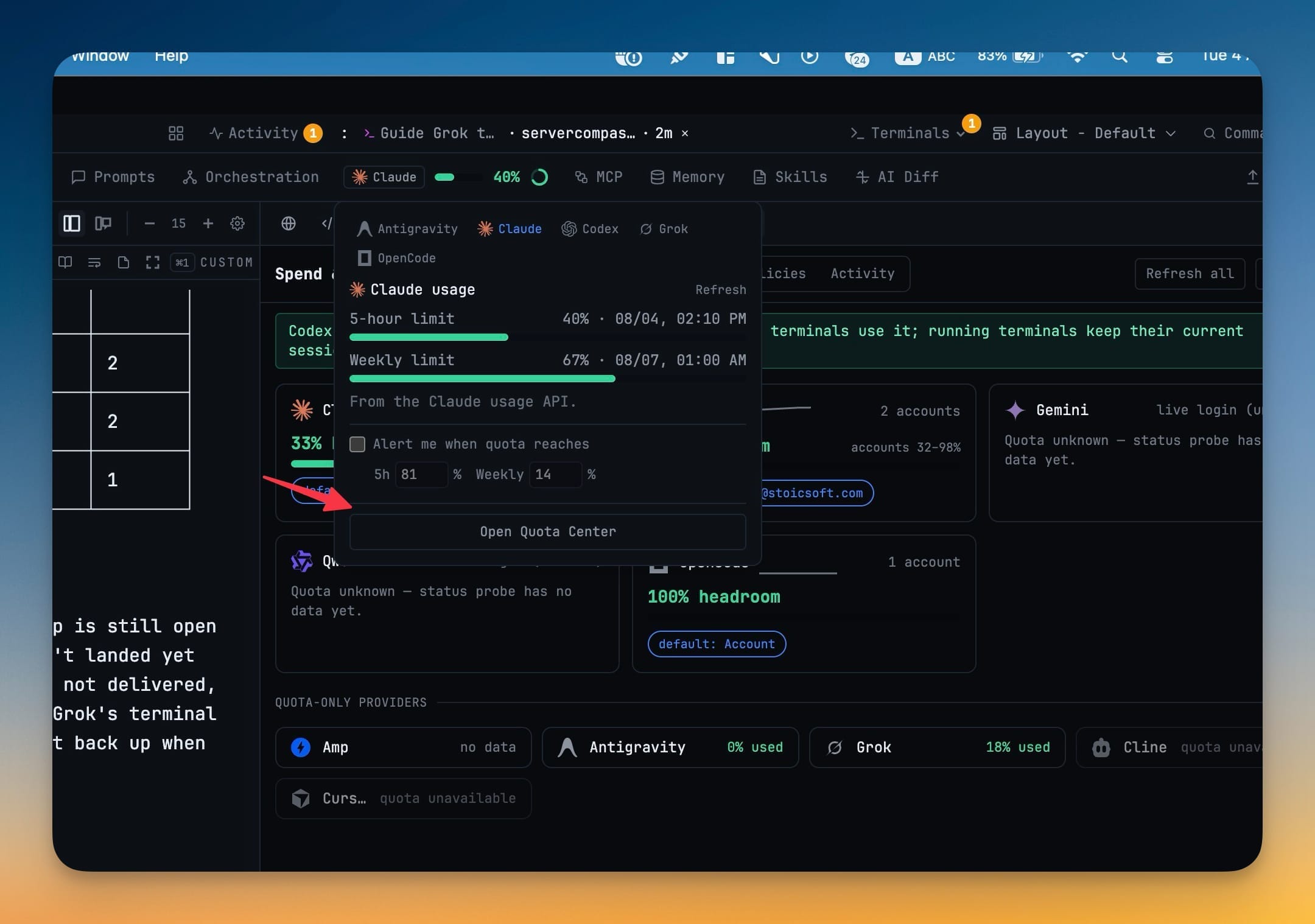
Task: Open the Help menu
Action: tap(171, 57)
